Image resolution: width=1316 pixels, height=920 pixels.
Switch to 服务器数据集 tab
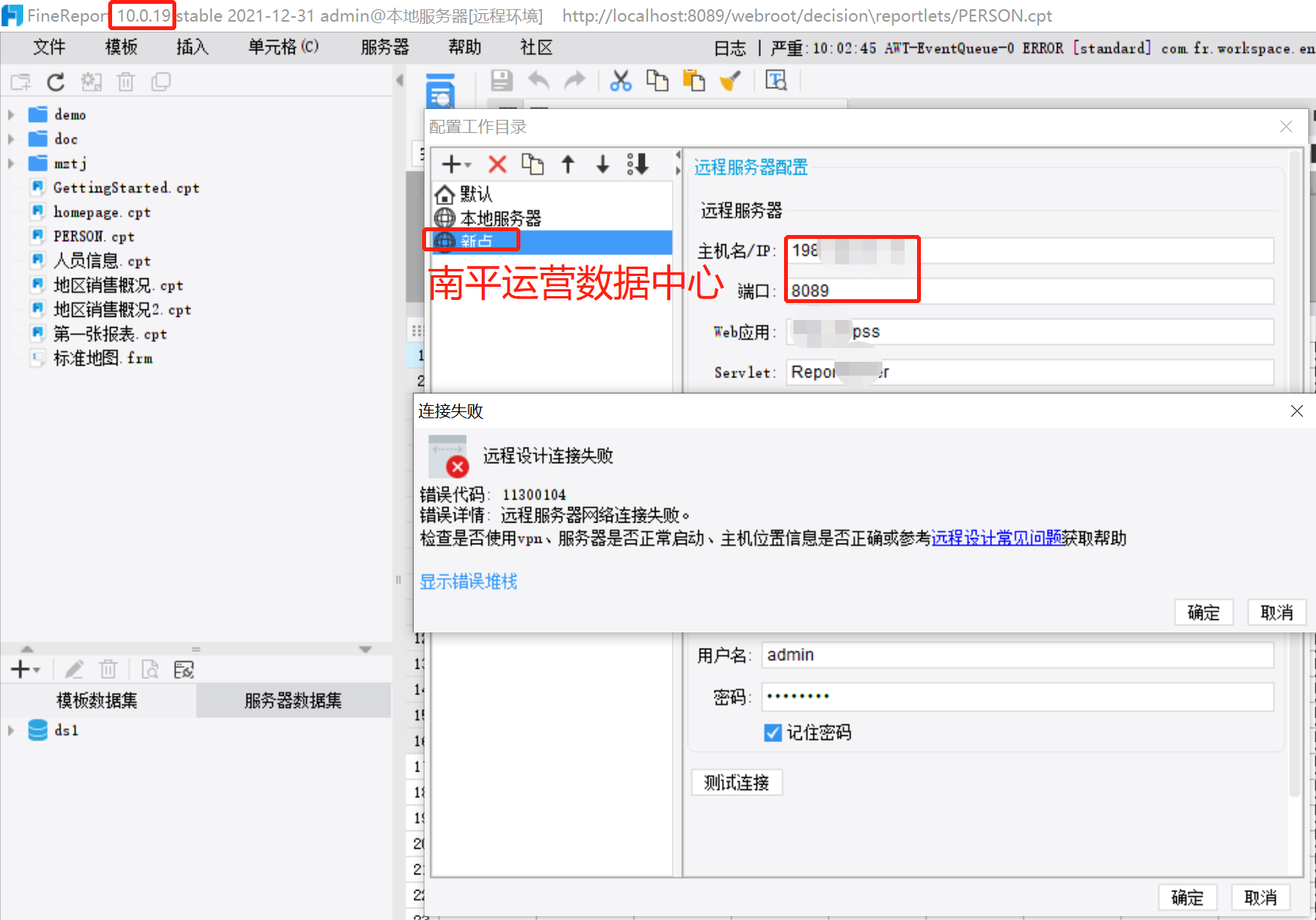(293, 700)
